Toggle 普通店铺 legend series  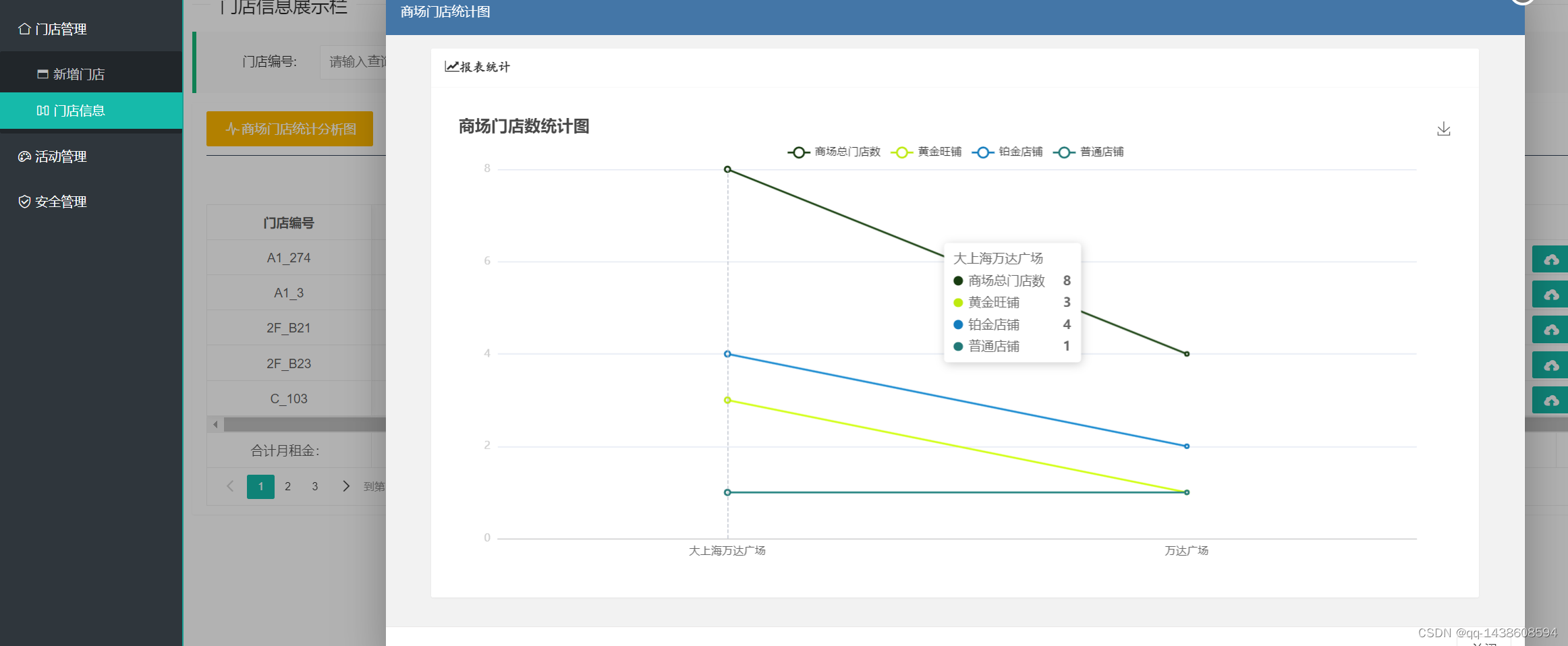[1088, 152]
